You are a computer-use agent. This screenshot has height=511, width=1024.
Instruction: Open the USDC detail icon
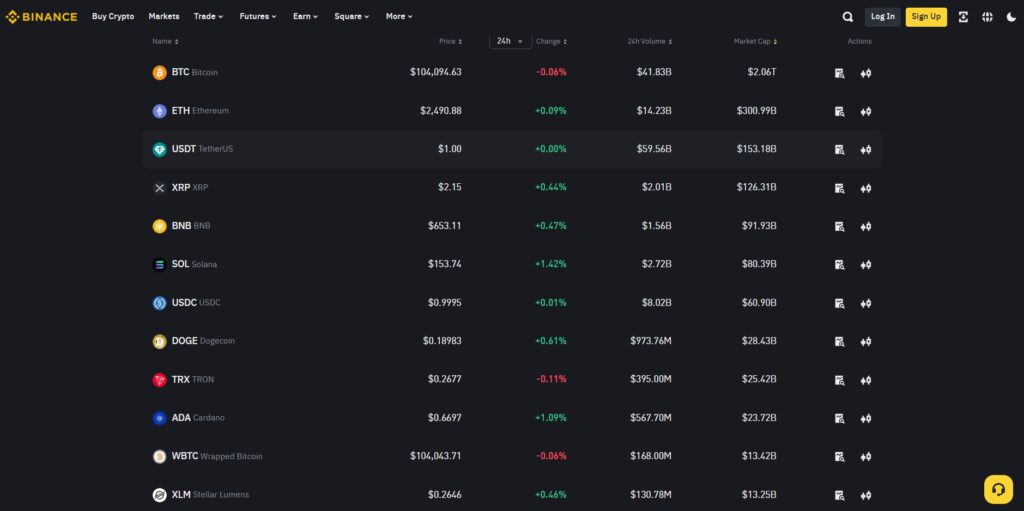[840, 303]
